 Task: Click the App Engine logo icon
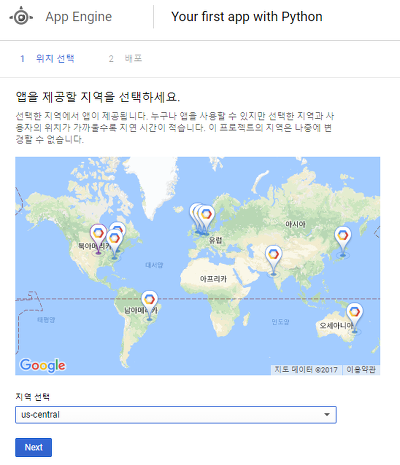[x=21, y=17]
